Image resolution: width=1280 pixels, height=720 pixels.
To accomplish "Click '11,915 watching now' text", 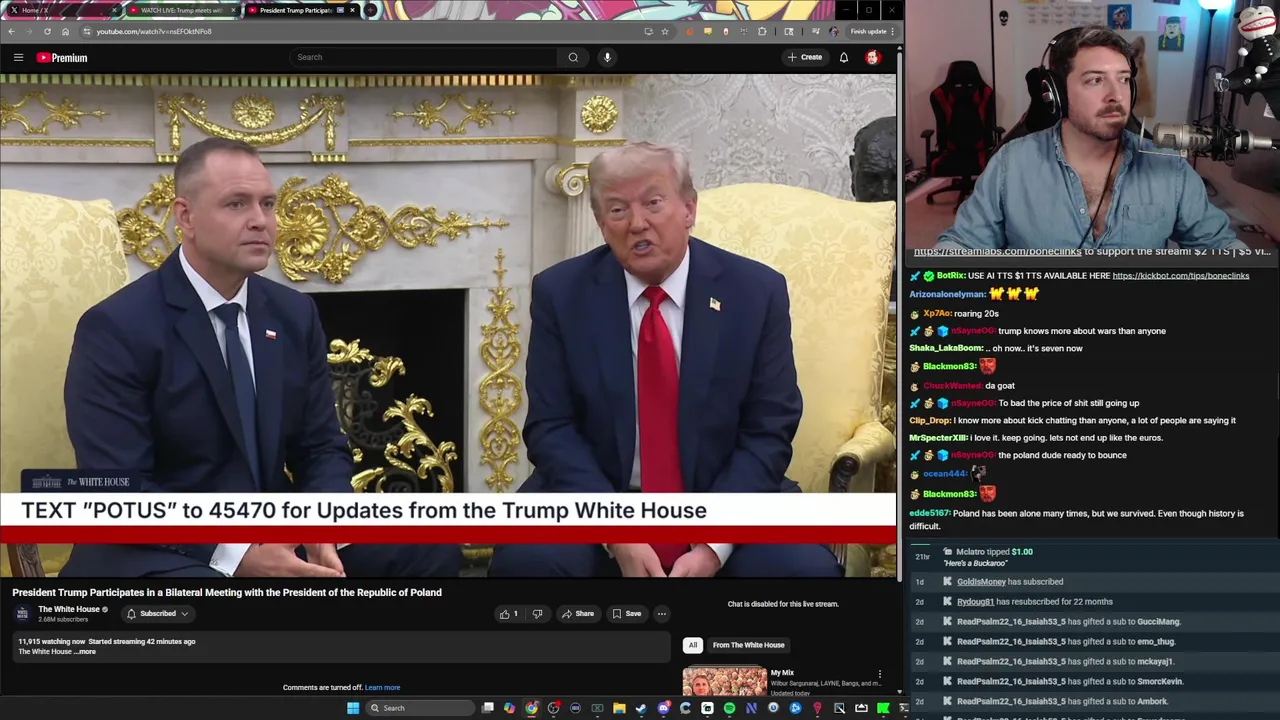I will (x=51, y=641).
